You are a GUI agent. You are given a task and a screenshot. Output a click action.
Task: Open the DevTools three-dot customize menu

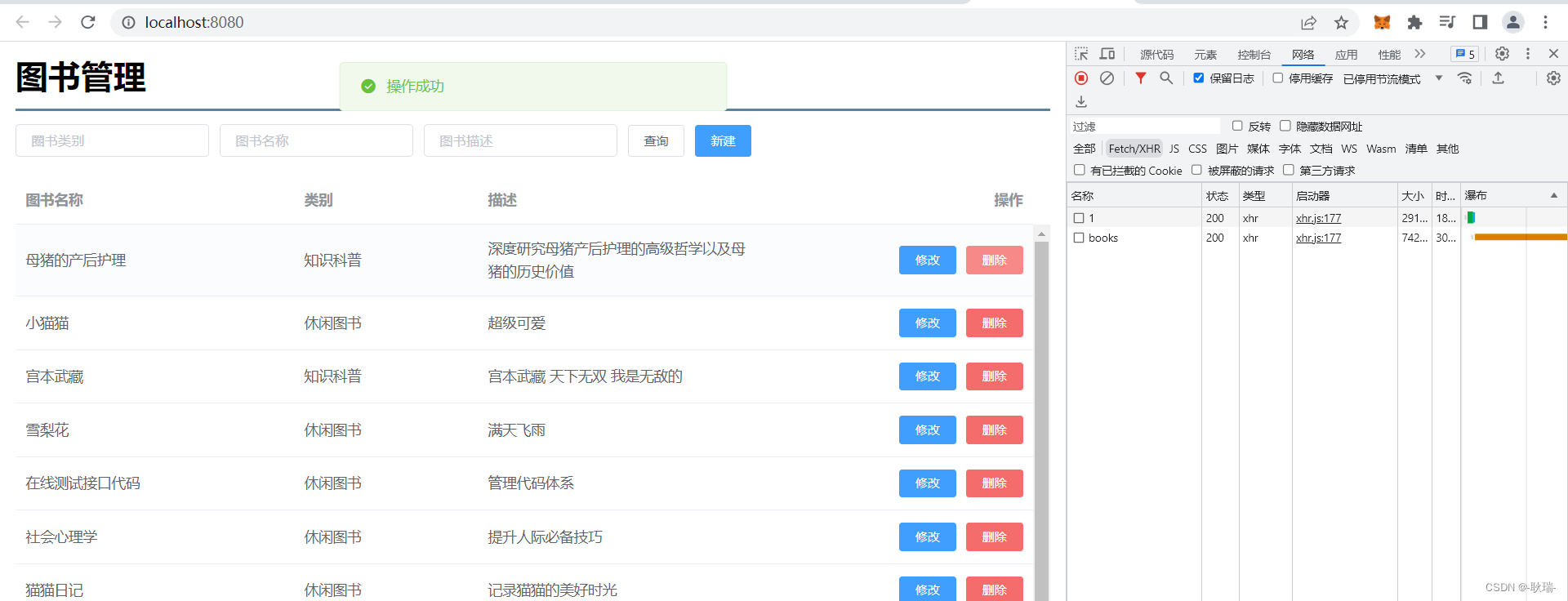[1528, 54]
